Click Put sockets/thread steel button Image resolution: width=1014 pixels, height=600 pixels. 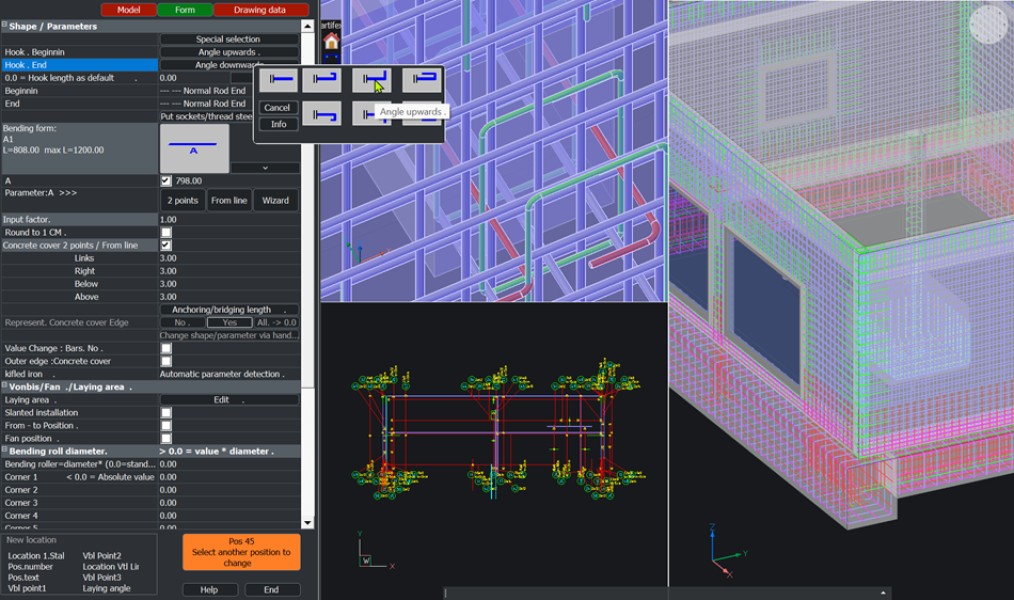pos(206,116)
